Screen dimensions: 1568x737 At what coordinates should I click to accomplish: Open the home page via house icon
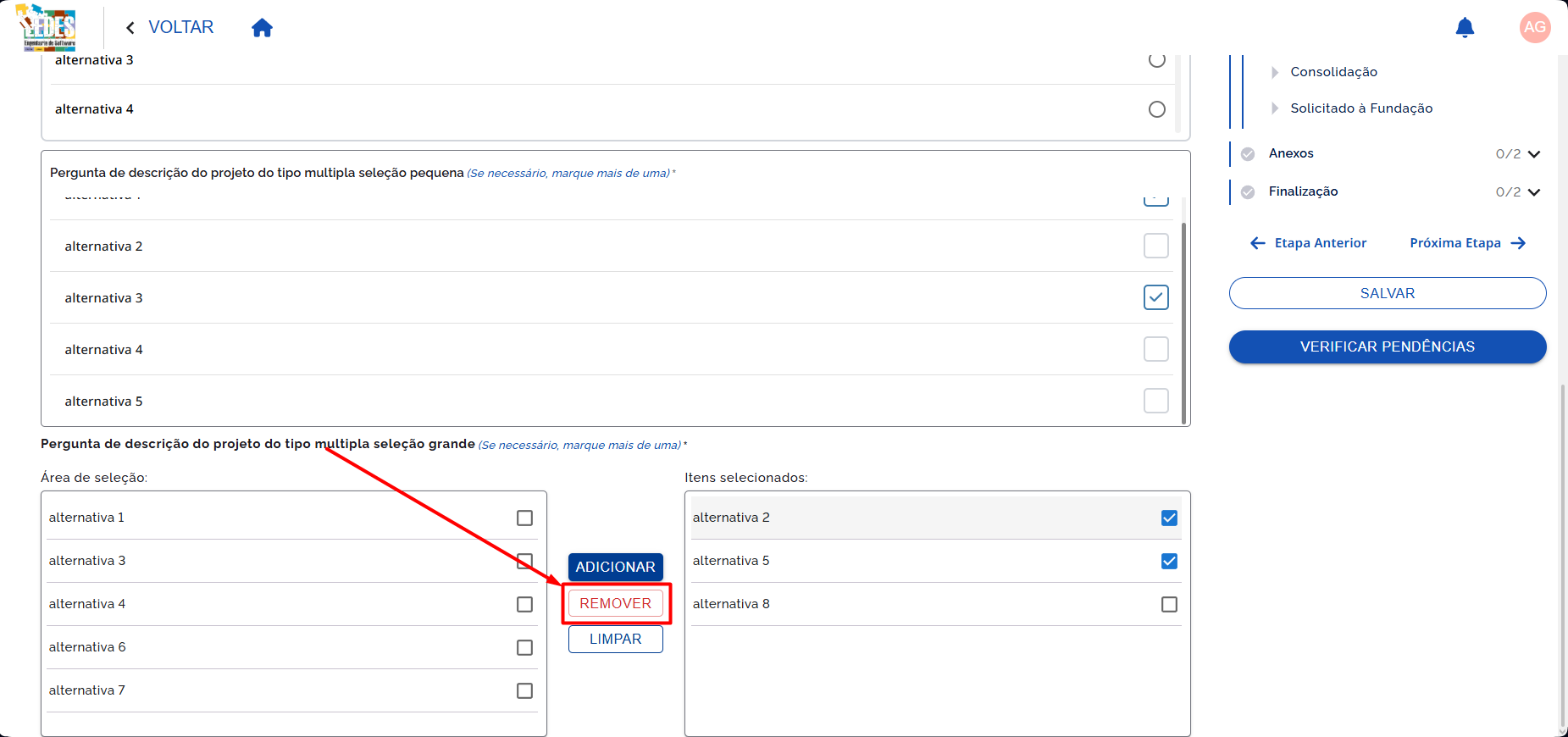[x=262, y=28]
